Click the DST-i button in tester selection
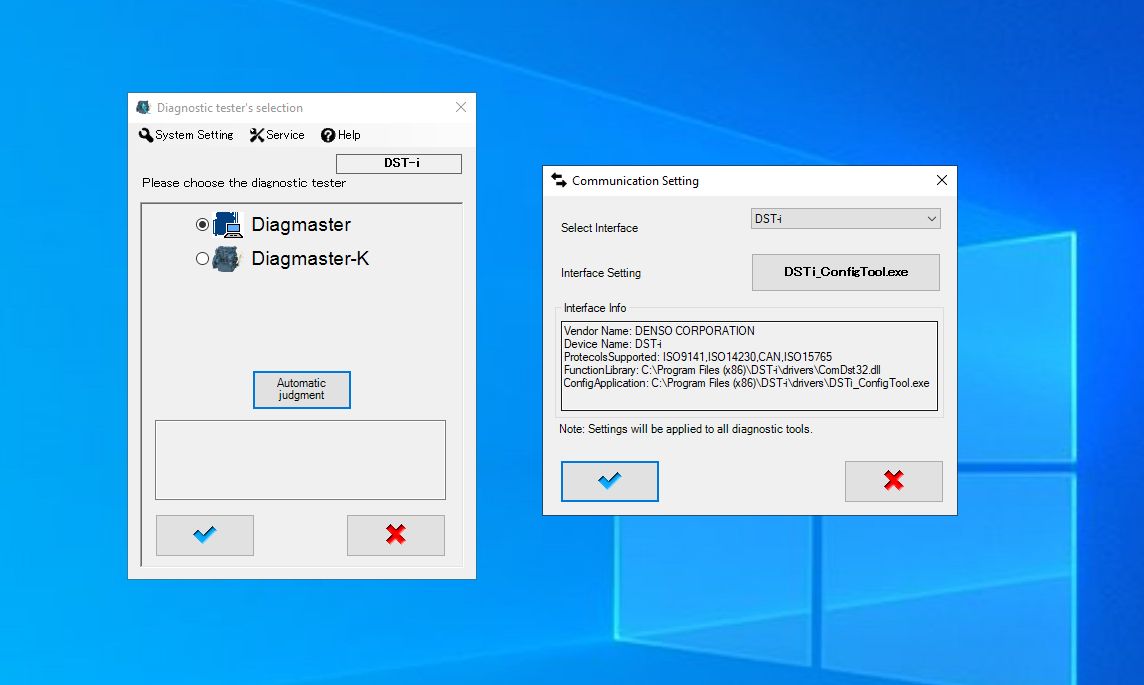Screen dimensions: 1144x685 pos(399,163)
